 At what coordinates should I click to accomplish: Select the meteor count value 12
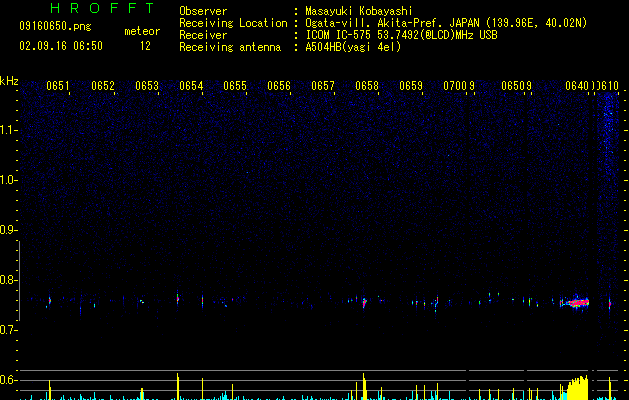click(145, 46)
